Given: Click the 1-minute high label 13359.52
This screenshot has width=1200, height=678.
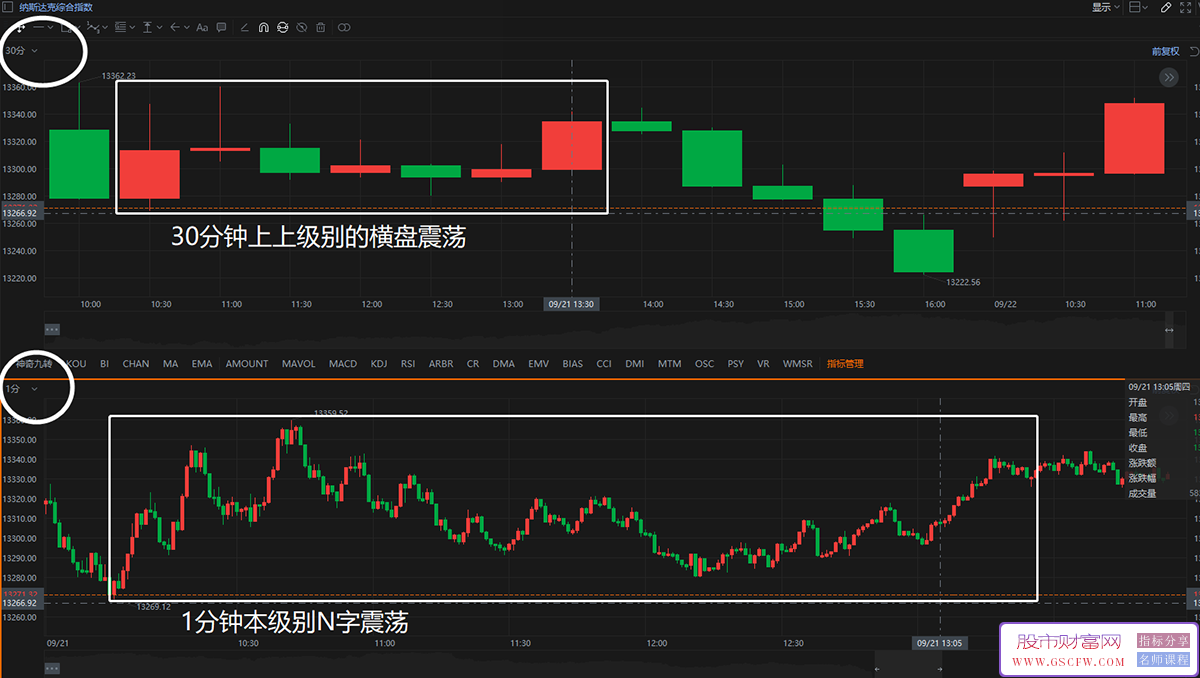Looking at the screenshot, I should (331, 413).
